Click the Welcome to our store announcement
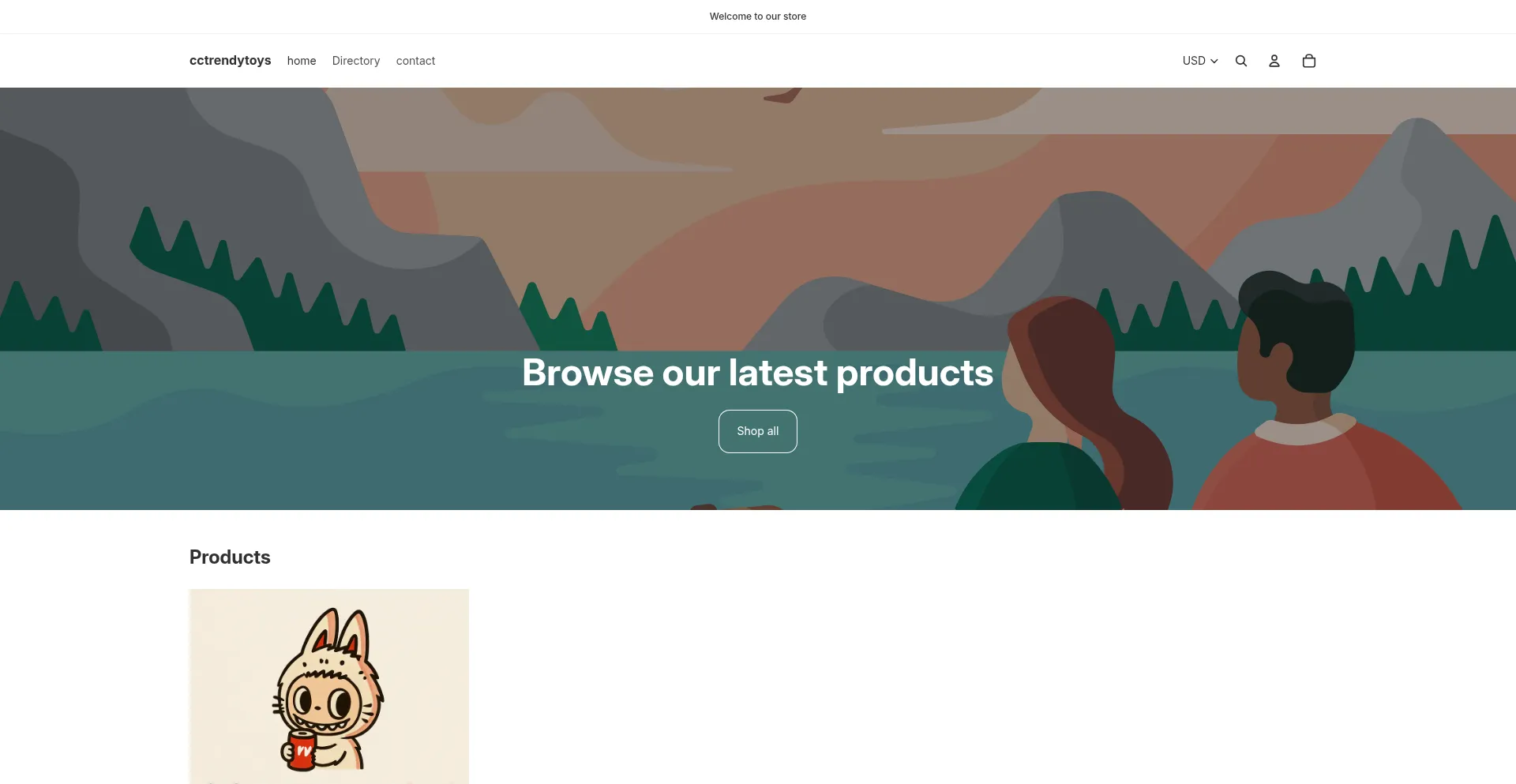 [758, 17]
